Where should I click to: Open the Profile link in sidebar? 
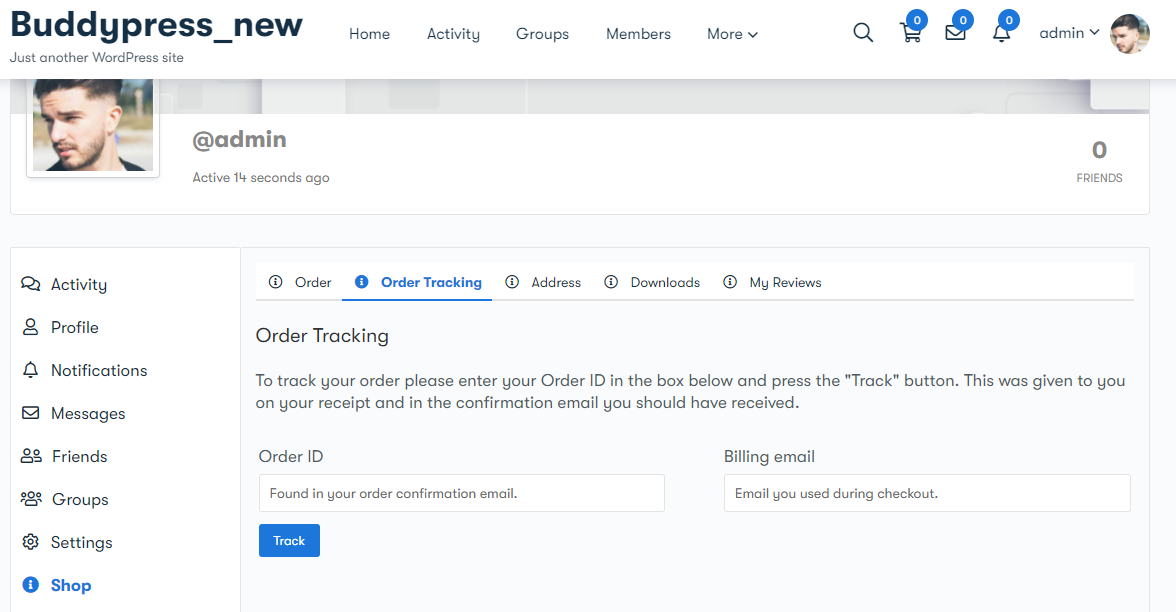pyautogui.click(x=75, y=327)
